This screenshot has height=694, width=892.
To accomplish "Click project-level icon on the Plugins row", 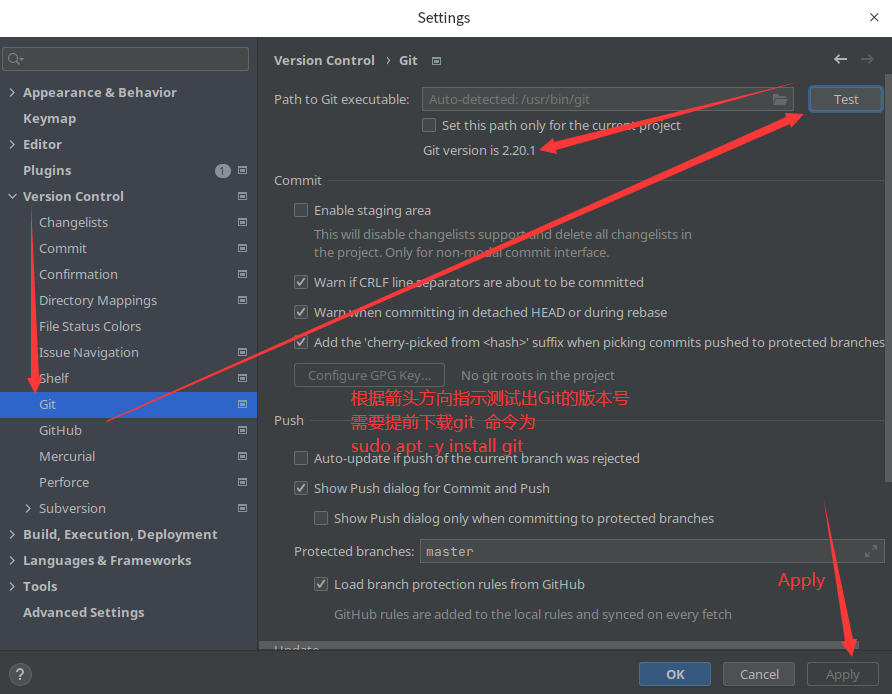I will click(x=242, y=170).
